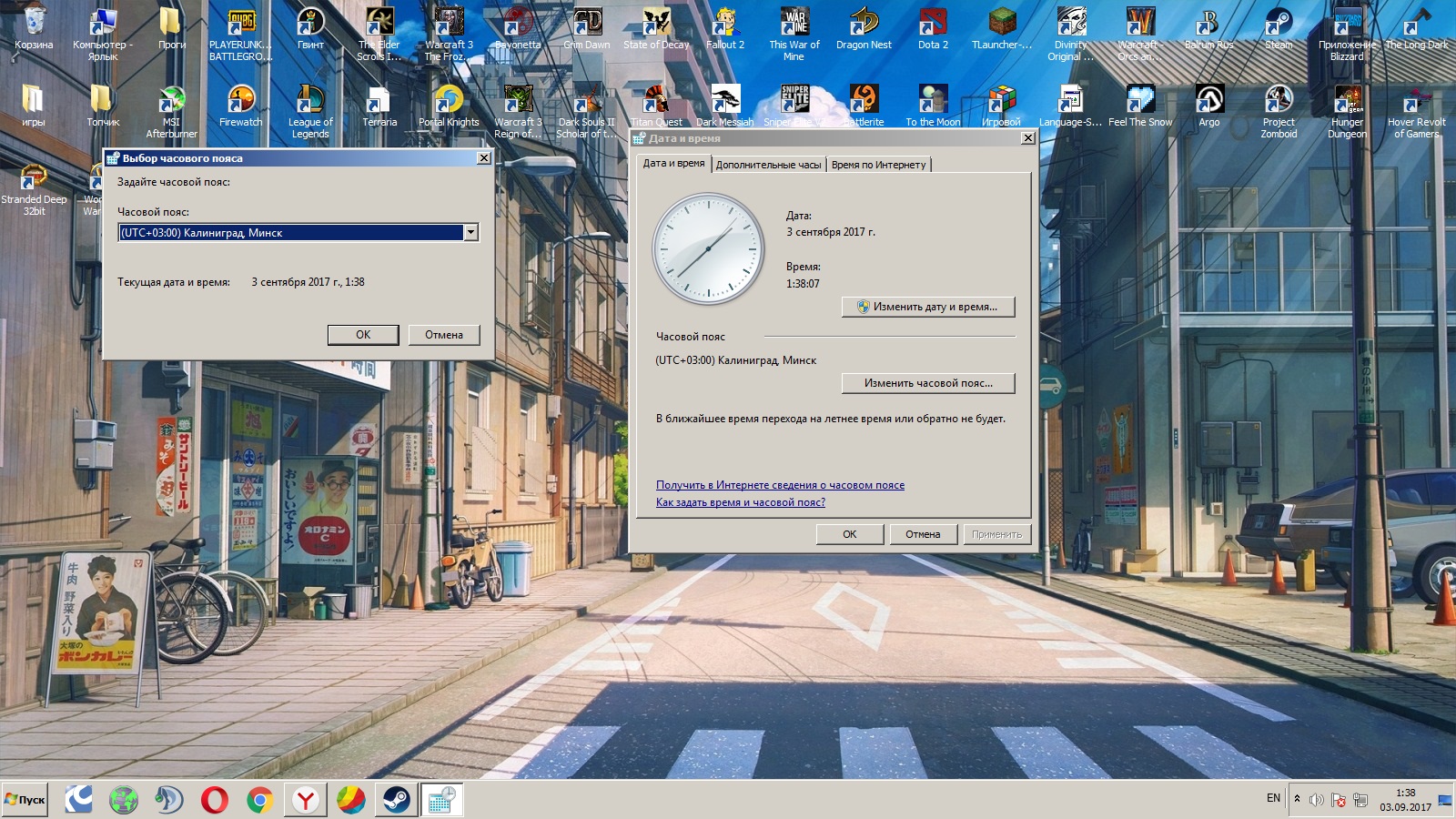Launch the Hunger Dungeon desktop icon
The width and height of the screenshot is (1456, 819).
(1348, 110)
